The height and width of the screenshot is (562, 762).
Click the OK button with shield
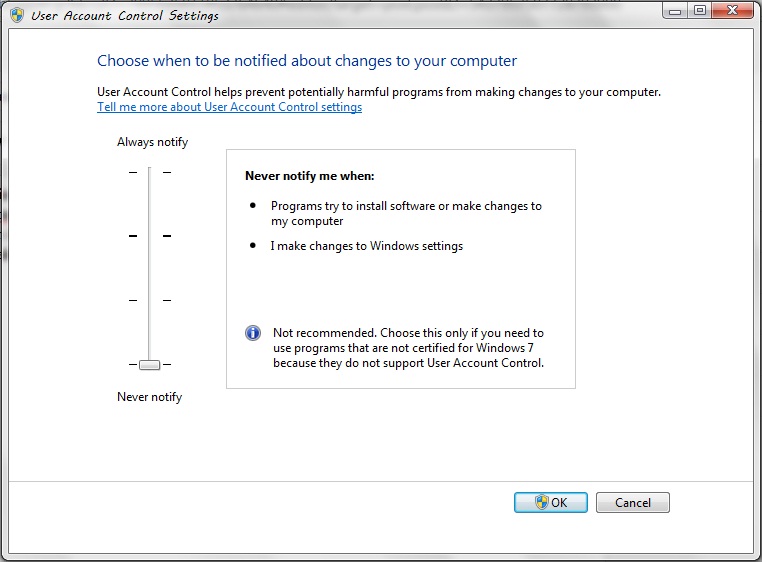tap(551, 502)
